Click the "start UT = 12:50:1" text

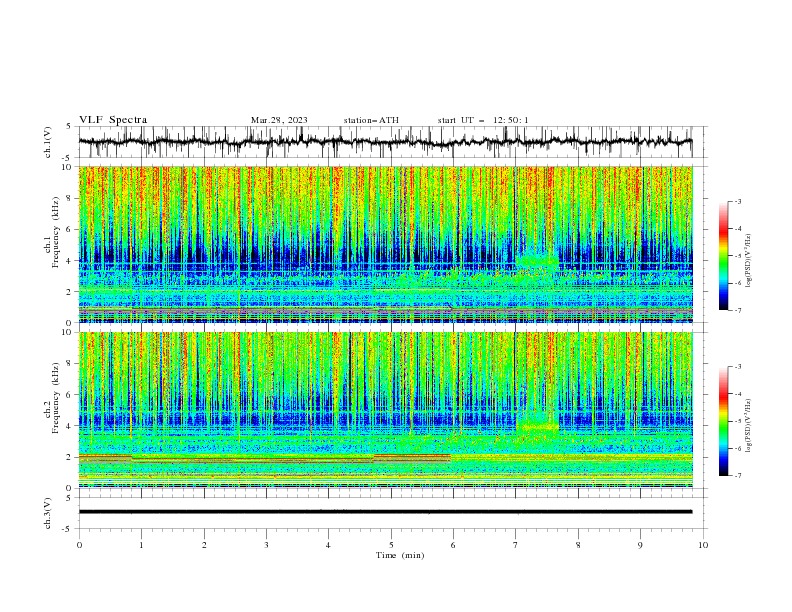coord(483,120)
